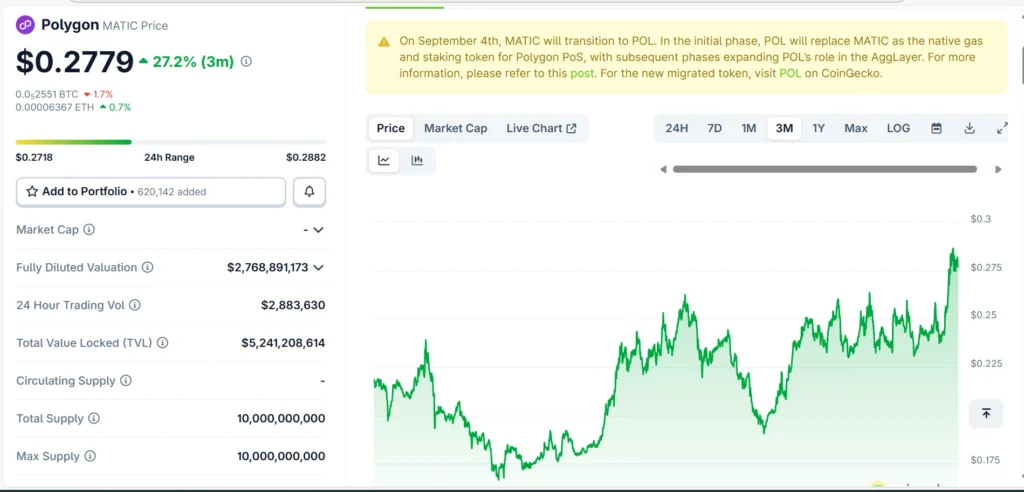Open the Live Chart tab

(541, 128)
